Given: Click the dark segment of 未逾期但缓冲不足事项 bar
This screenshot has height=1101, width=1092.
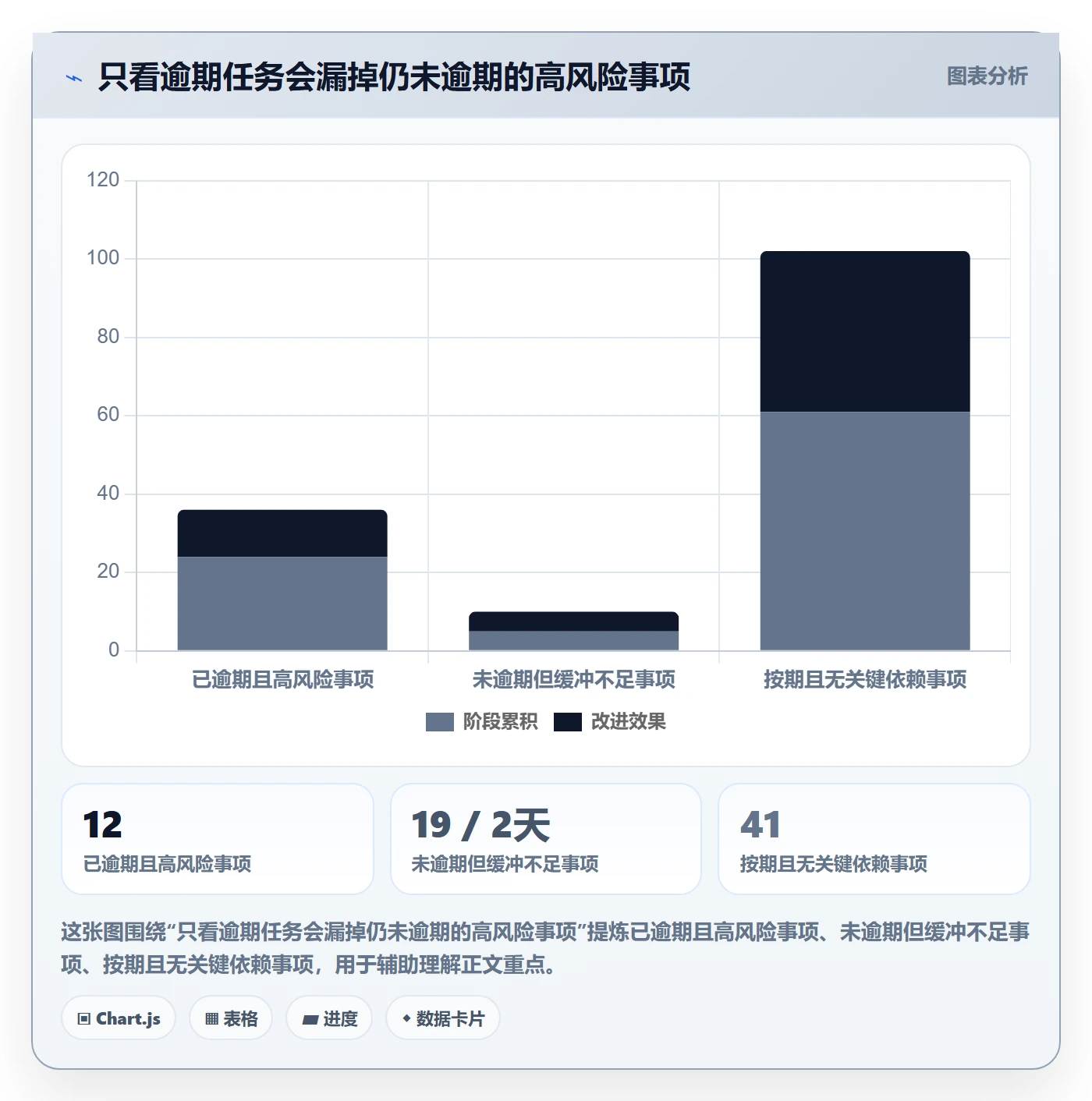Looking at the screenshot, I should [x=573, y=621].
